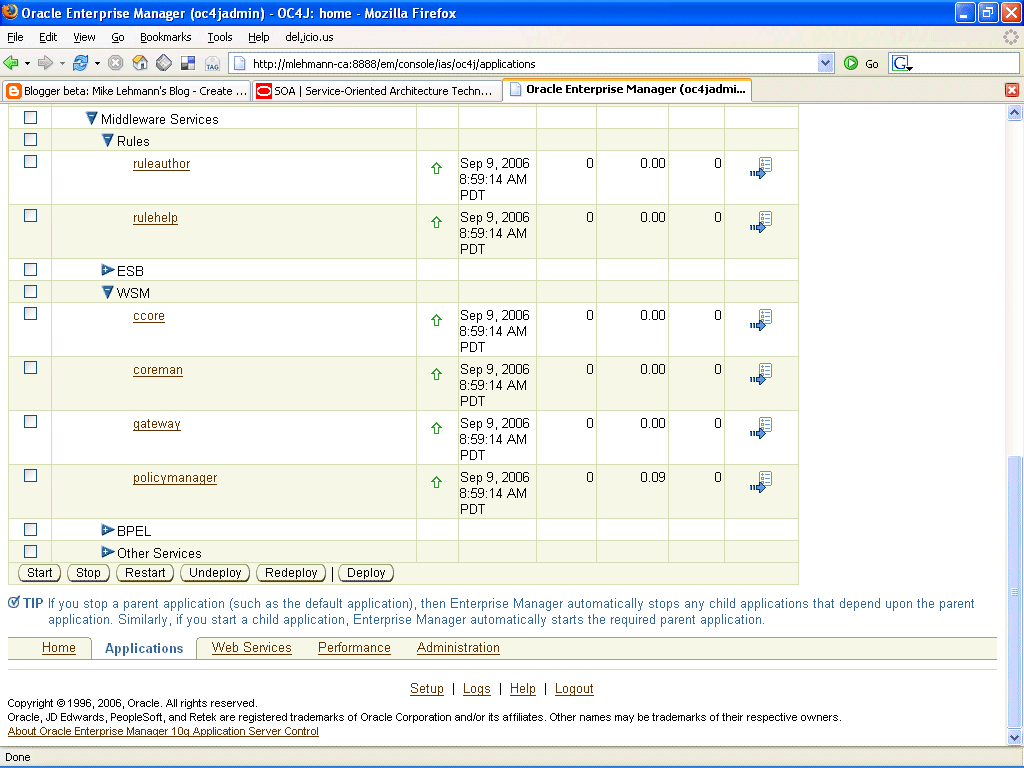
Task: Open About Oracle Enterprise Manager 10g link
Action: 163,731
